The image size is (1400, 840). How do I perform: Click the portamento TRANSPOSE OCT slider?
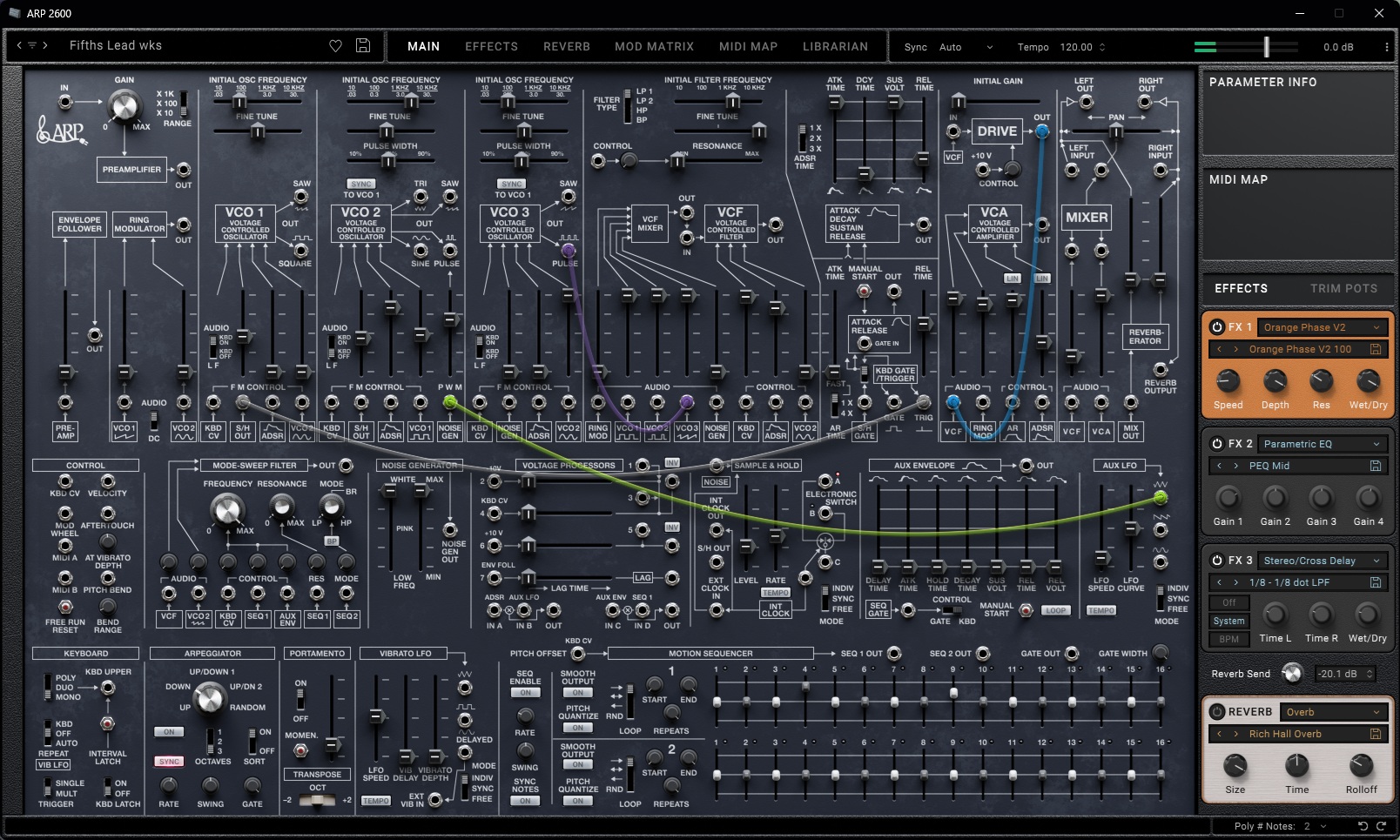pos(317,800)
